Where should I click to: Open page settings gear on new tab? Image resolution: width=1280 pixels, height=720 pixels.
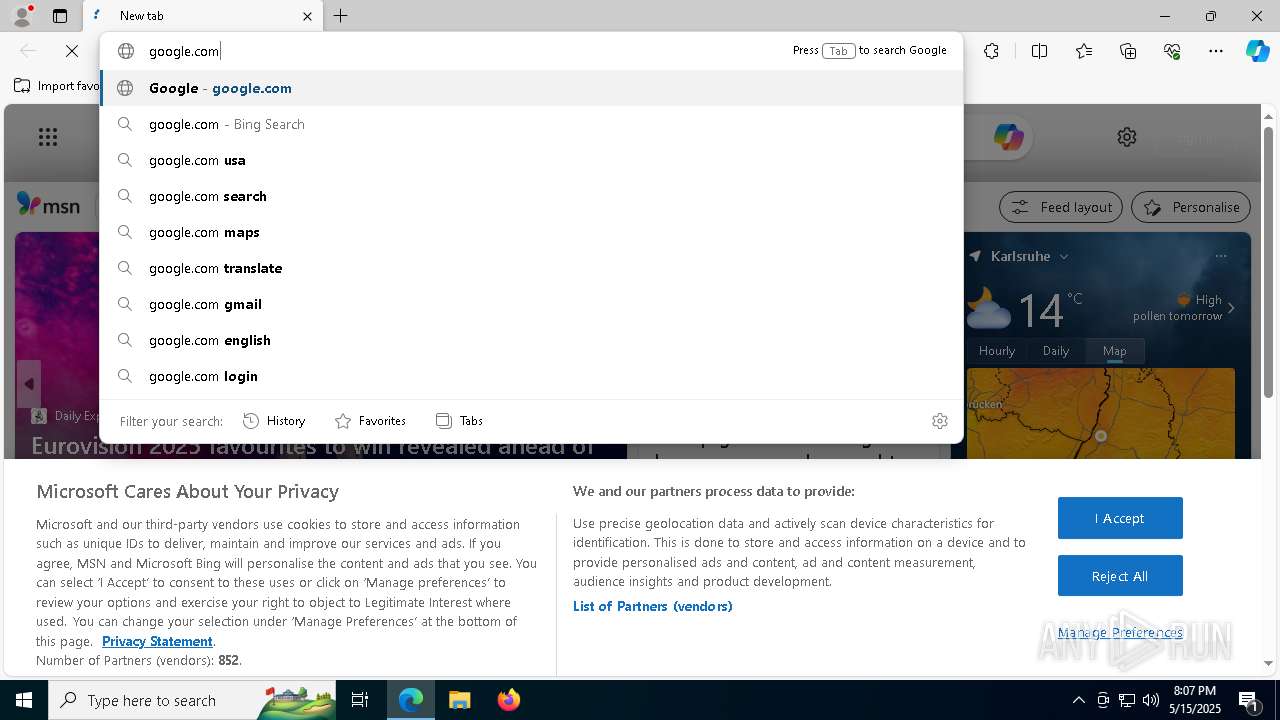[1127, 137]
